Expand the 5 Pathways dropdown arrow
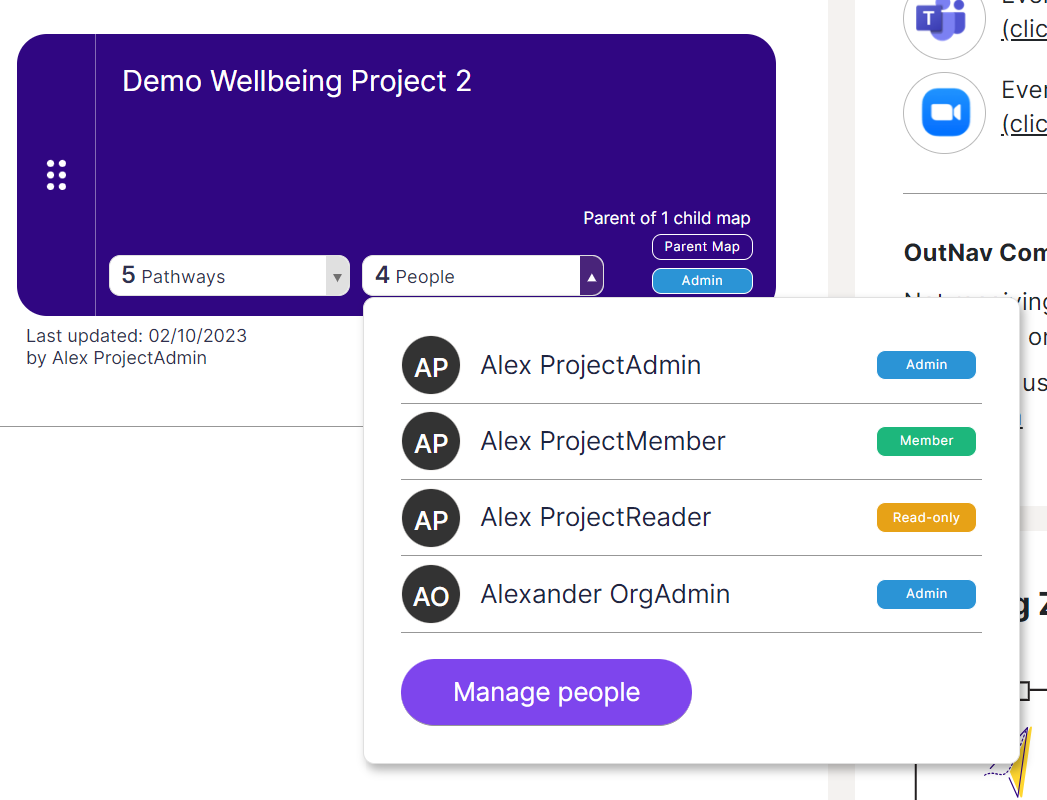1047x800 pixels. pos(337,276)
